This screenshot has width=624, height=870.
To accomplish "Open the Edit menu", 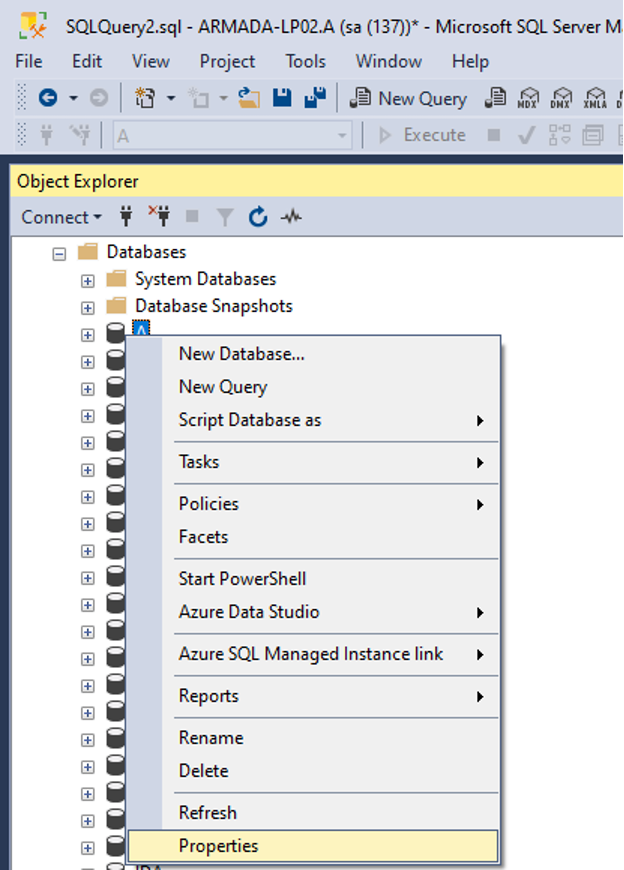I will click(87, 61).
